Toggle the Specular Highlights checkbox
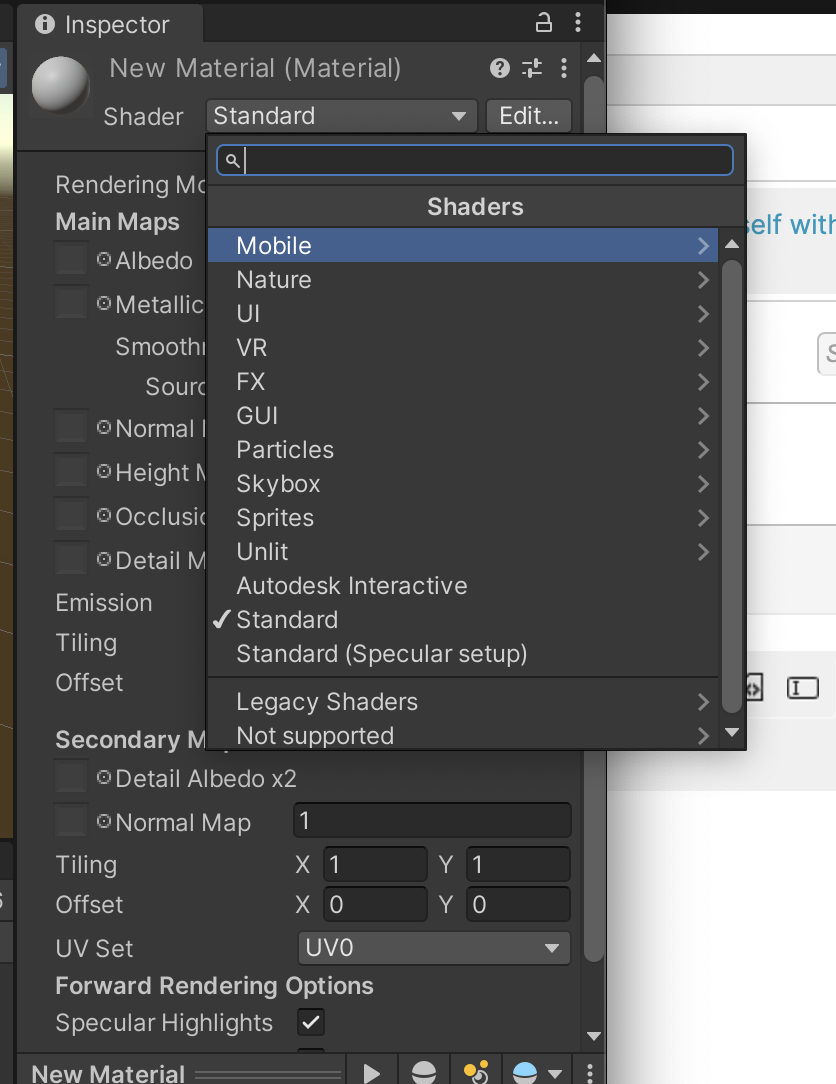This screenshot has width=836, height=1084. [x=311, y=1023]
